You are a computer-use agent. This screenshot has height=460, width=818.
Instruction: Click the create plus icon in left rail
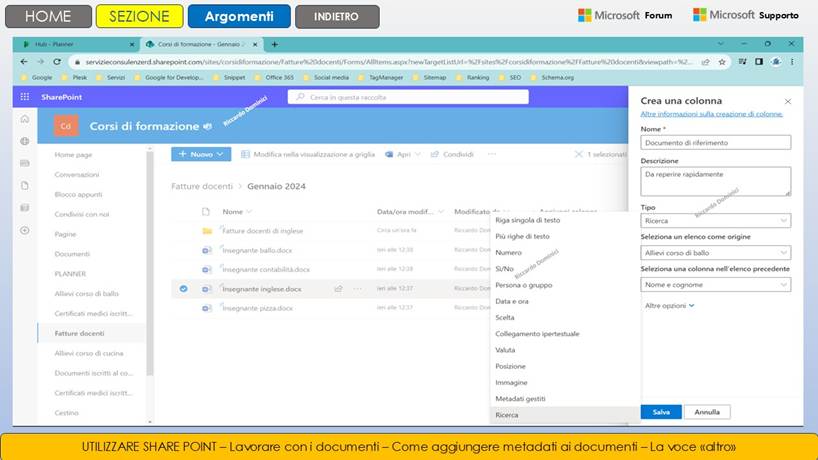tap(25, 230)
